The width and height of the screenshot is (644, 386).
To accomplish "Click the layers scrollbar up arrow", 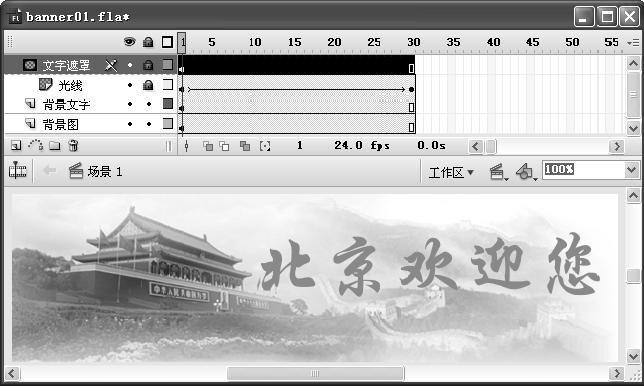I will (633, 63).
